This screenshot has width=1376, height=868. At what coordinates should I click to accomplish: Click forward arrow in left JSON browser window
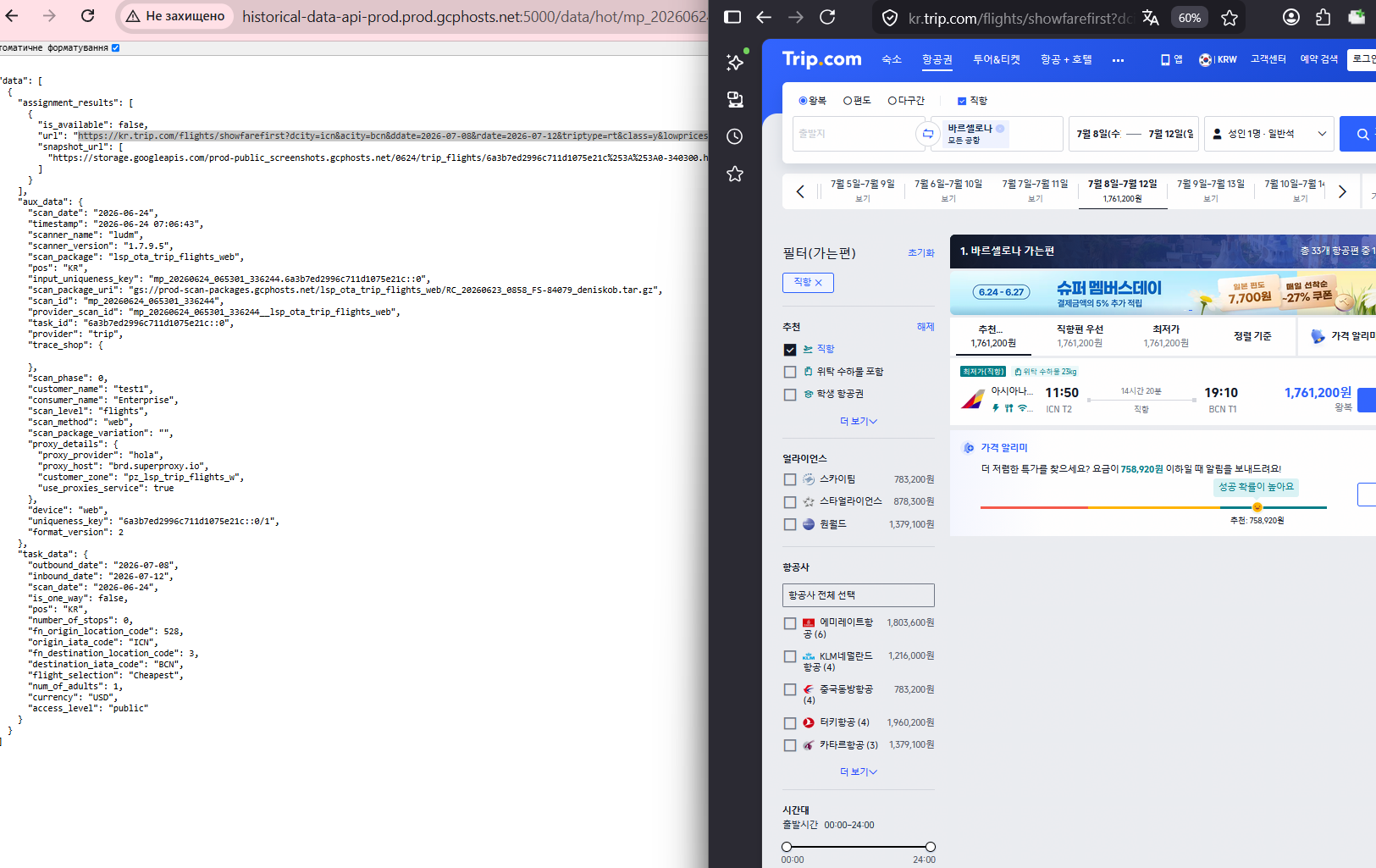49,16
